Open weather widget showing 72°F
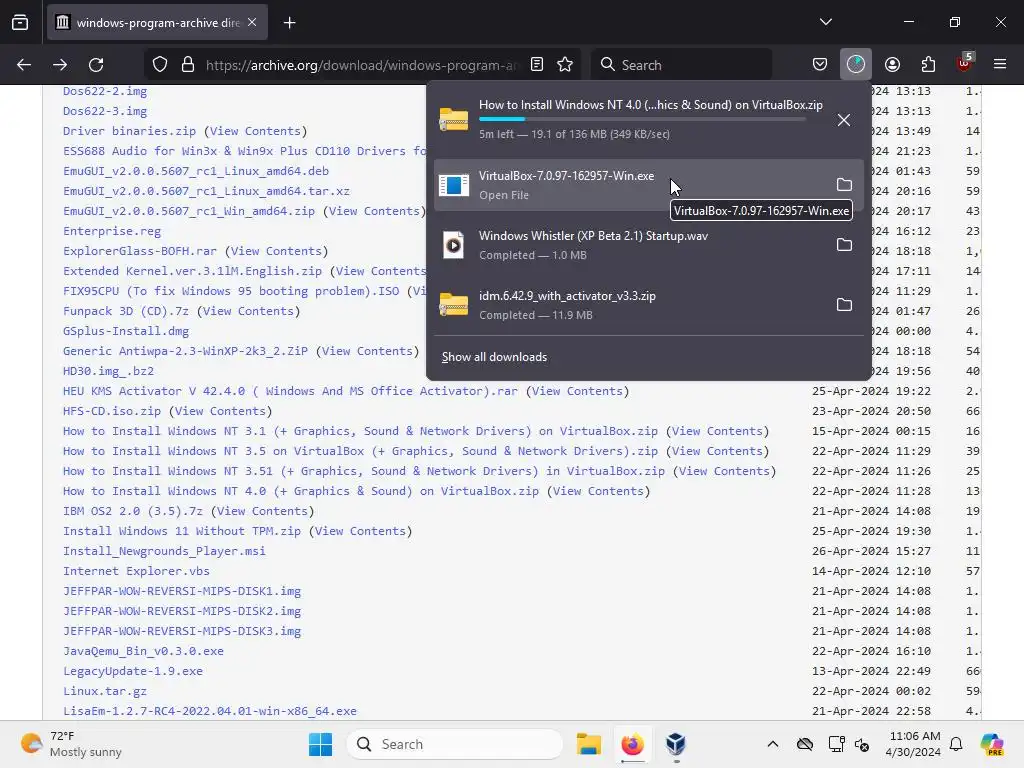The height and width of the screenshot is (768, 1024). pos(71,744)
